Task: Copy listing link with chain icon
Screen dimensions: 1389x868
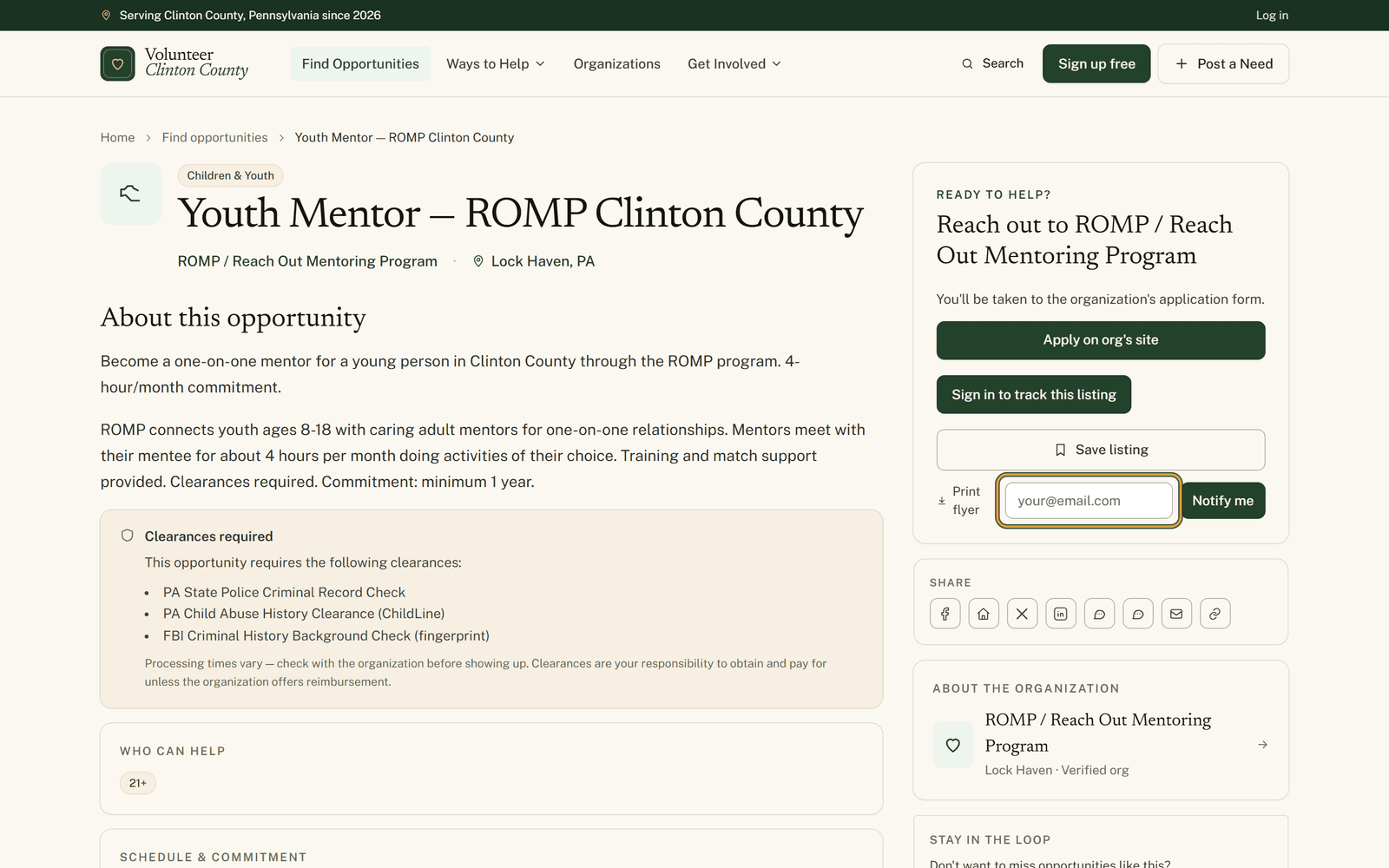Action: pyautogui.click(x=1215, y=614)
